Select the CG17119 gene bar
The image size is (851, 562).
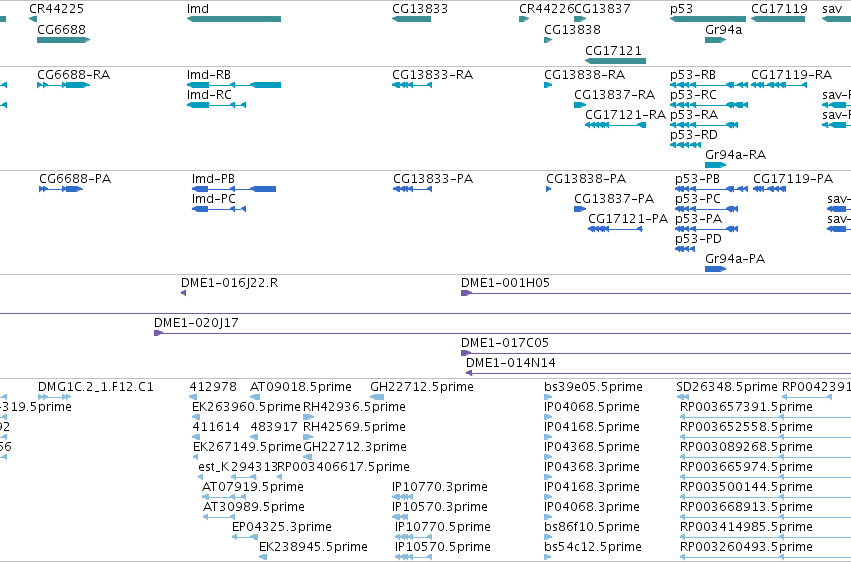click(778, 19)
